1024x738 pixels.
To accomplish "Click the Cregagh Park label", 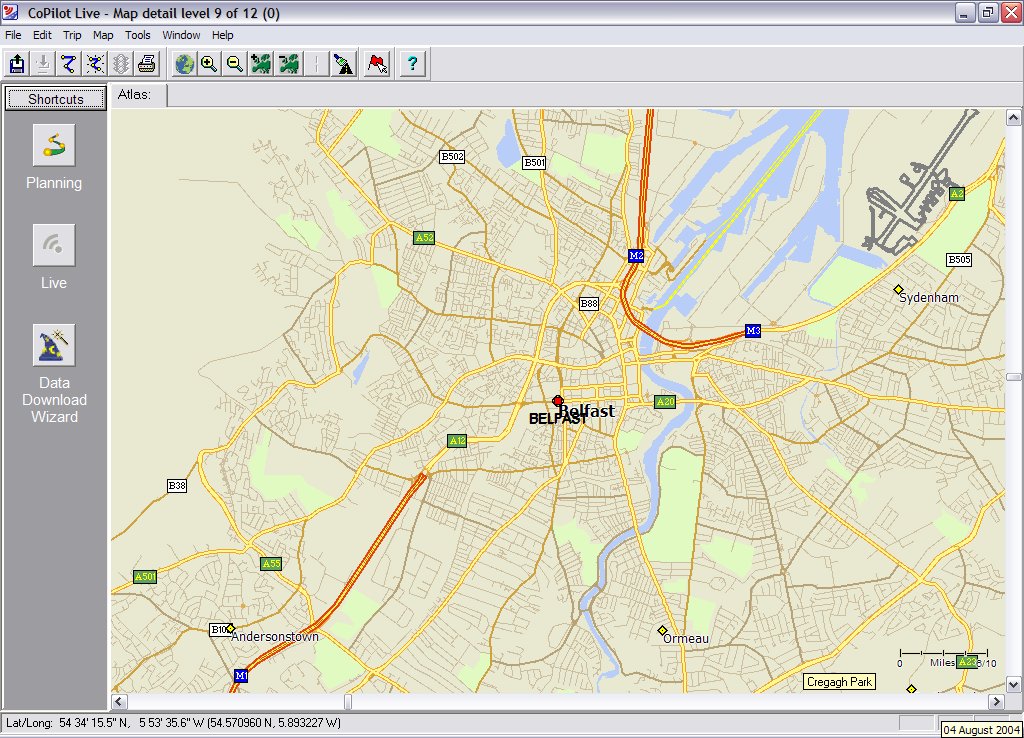I will pos(839,682).
